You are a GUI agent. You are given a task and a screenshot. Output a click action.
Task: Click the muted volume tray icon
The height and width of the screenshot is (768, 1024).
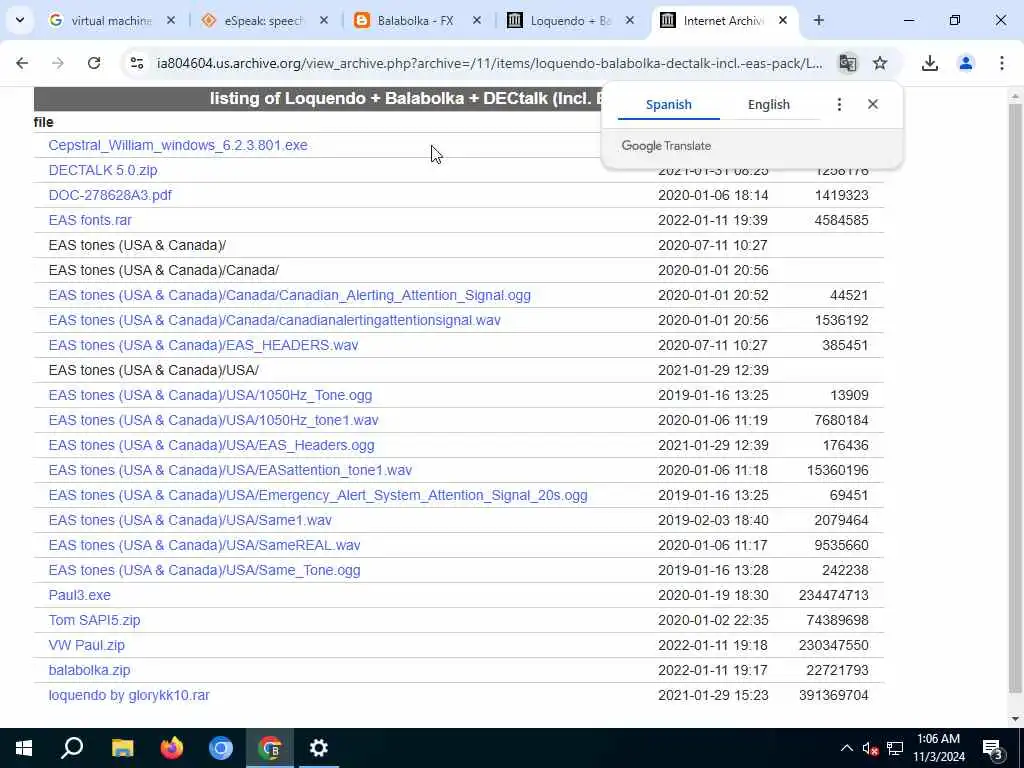pos(870,748)
